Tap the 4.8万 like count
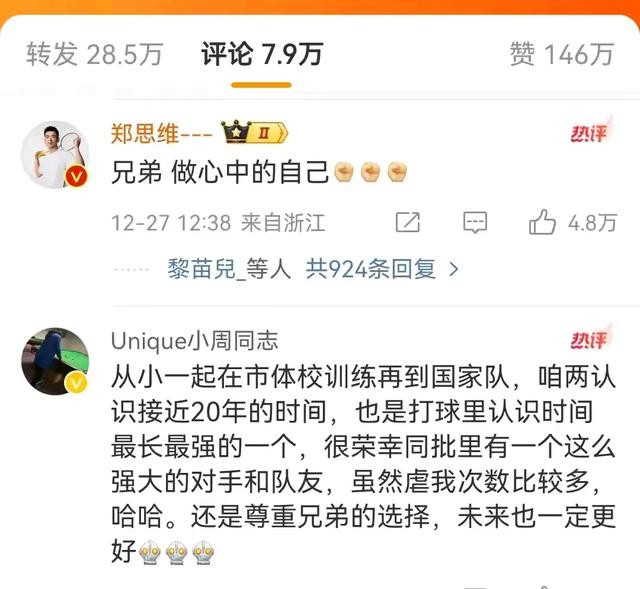 (x=592, y=223)
